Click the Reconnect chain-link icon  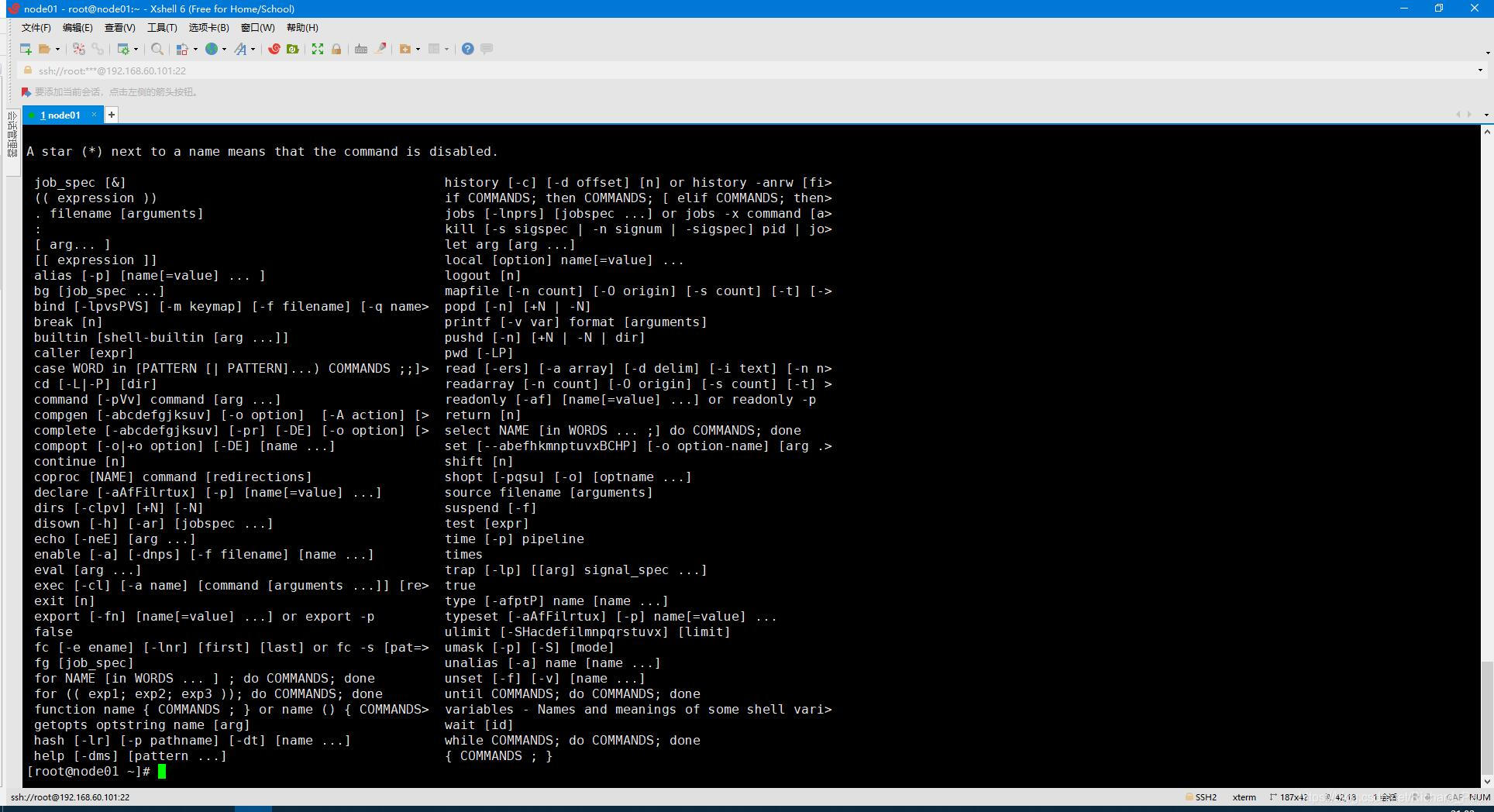point(98,49)
